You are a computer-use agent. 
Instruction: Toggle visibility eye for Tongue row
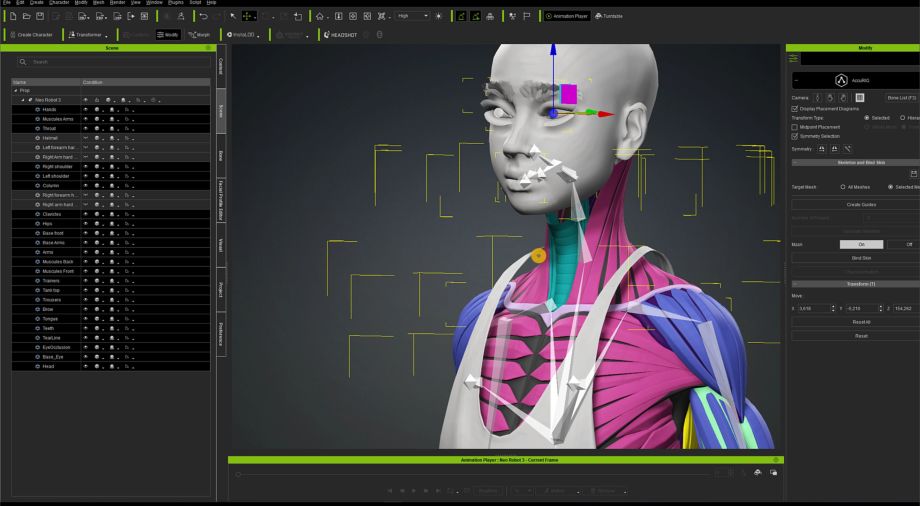tap(86, 319)
